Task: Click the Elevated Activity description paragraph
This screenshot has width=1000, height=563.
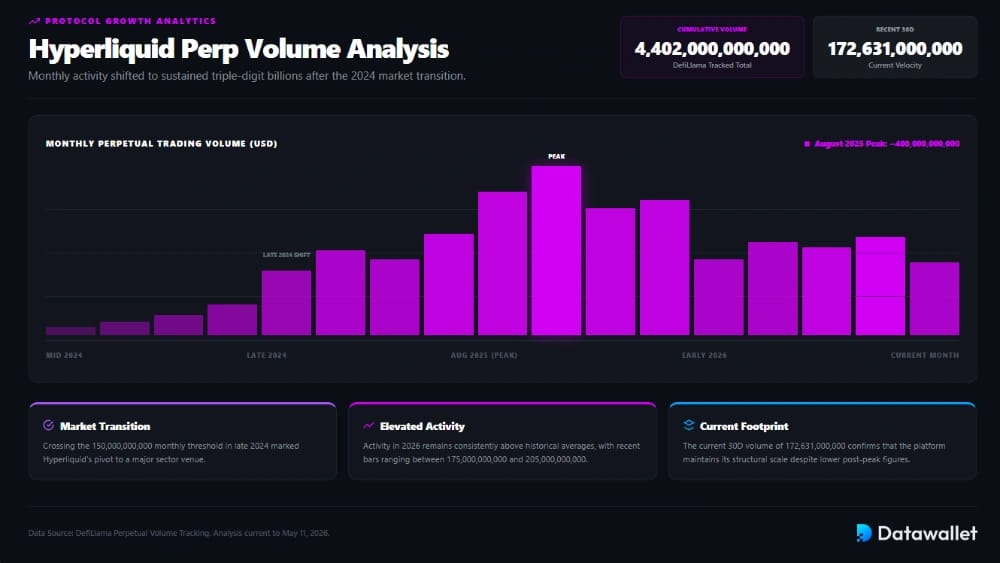Action: (501, 453)
